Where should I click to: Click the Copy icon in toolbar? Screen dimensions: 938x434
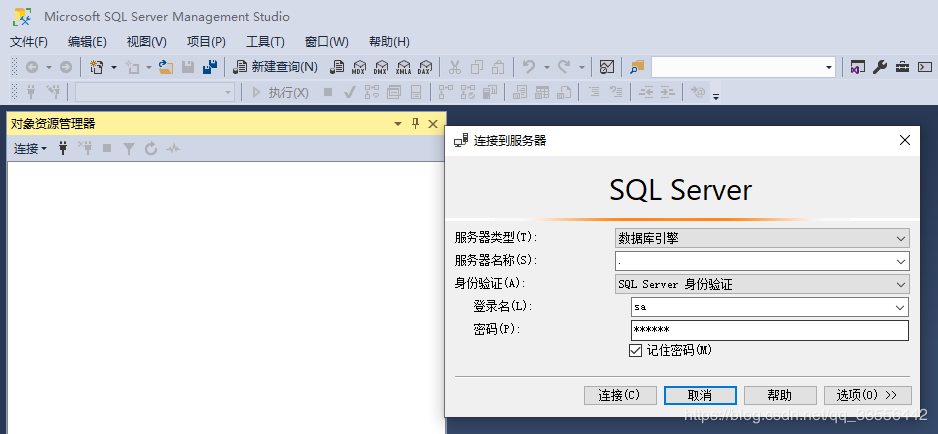coord(477,67)
